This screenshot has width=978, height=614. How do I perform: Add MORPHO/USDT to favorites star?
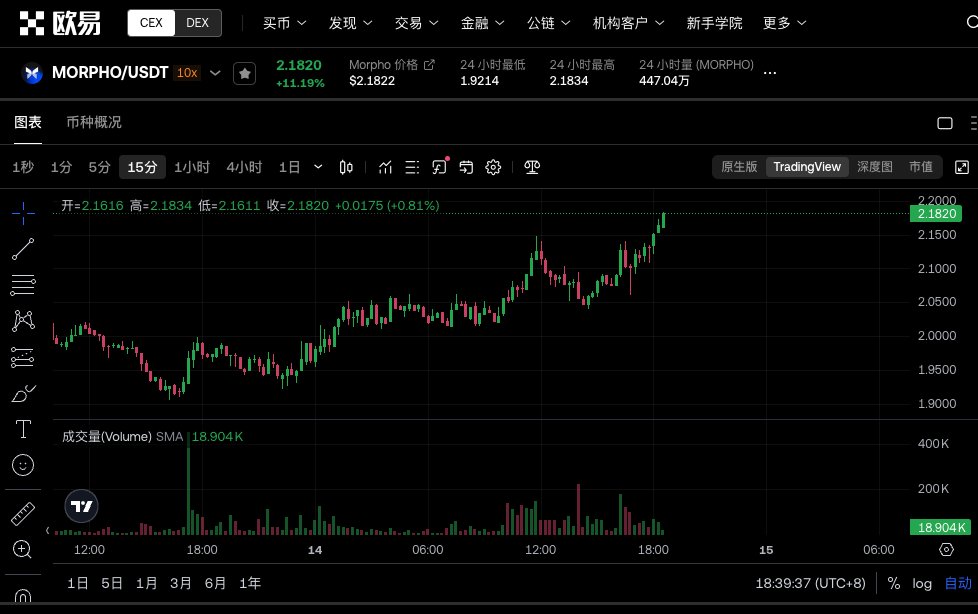click(244, 74)
